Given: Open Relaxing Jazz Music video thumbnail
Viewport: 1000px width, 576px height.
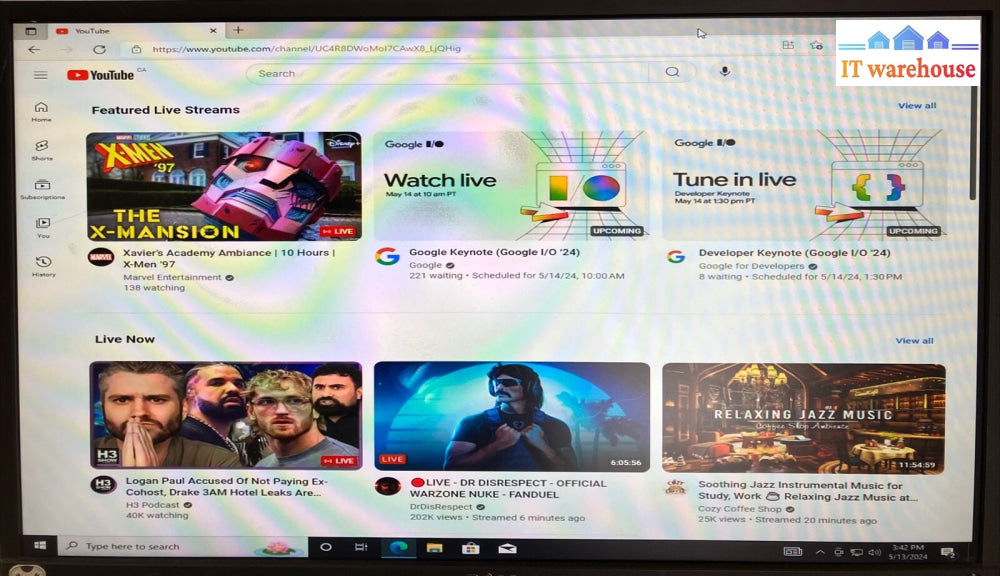Looking at the screenshot, I should 803,417.
